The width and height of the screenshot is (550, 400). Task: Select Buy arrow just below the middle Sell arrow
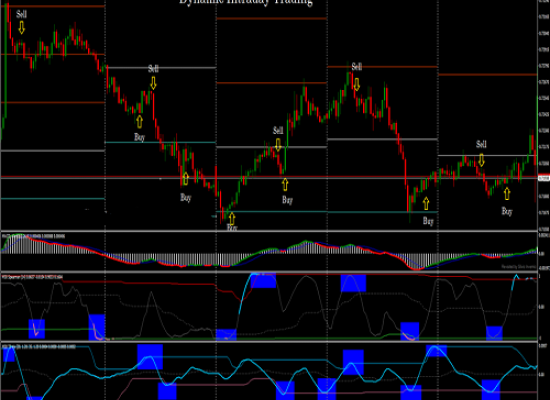pos(285,184)
